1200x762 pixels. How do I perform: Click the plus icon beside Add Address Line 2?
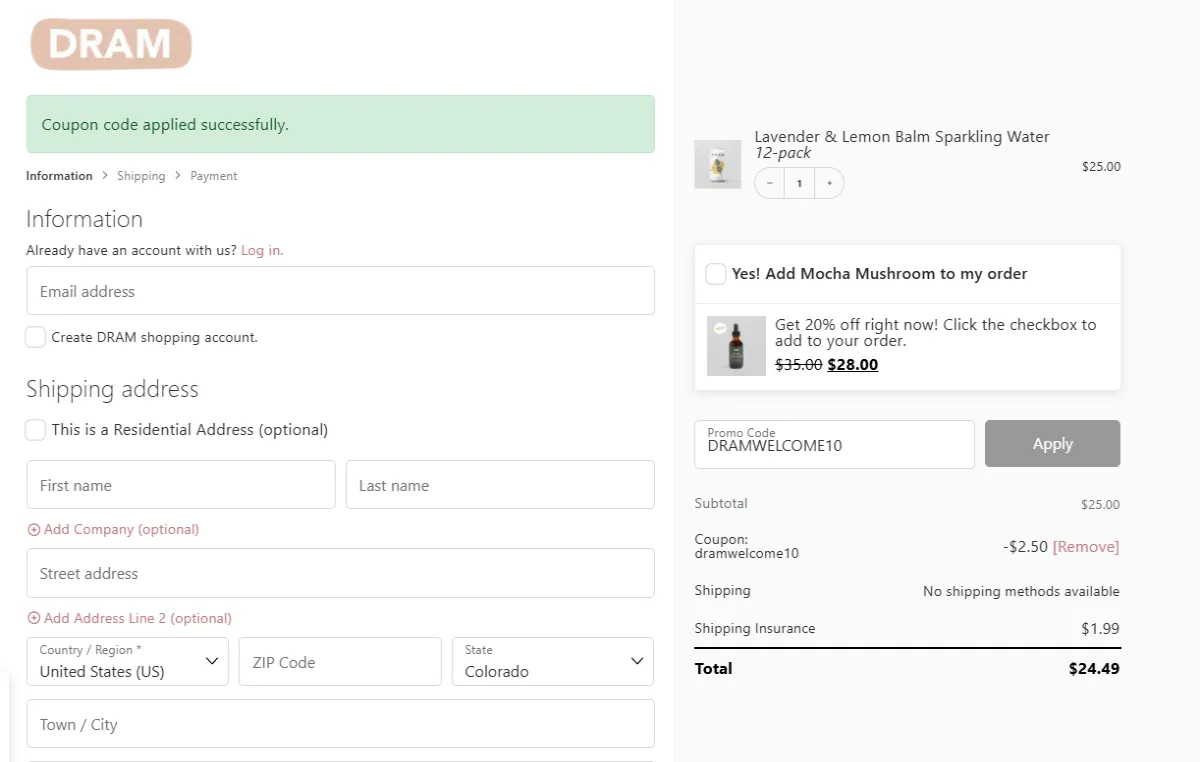tap(34, 619)
